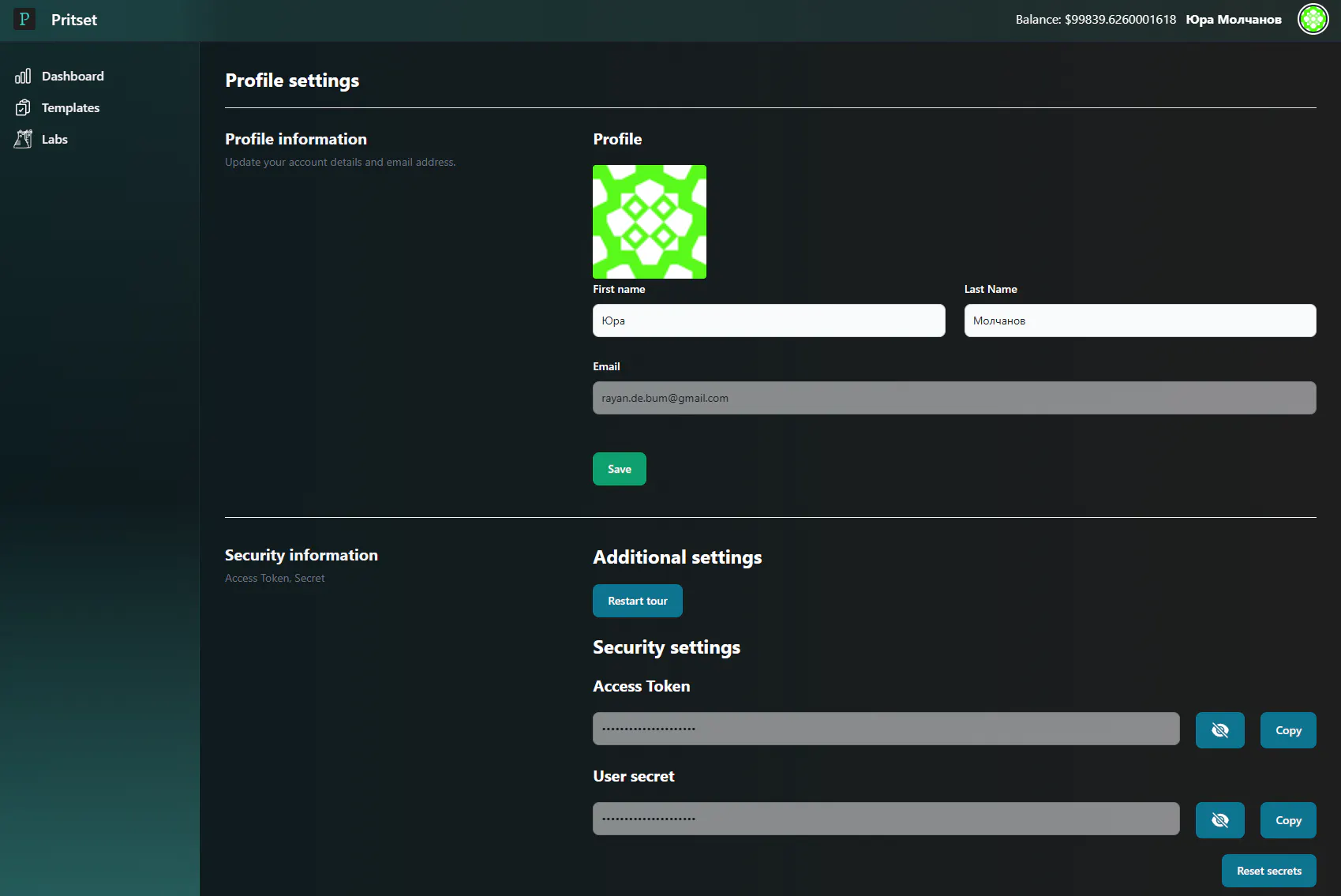Click the large green profile picture
Screen dimensions: 1341x896
[x=650, y=222]
